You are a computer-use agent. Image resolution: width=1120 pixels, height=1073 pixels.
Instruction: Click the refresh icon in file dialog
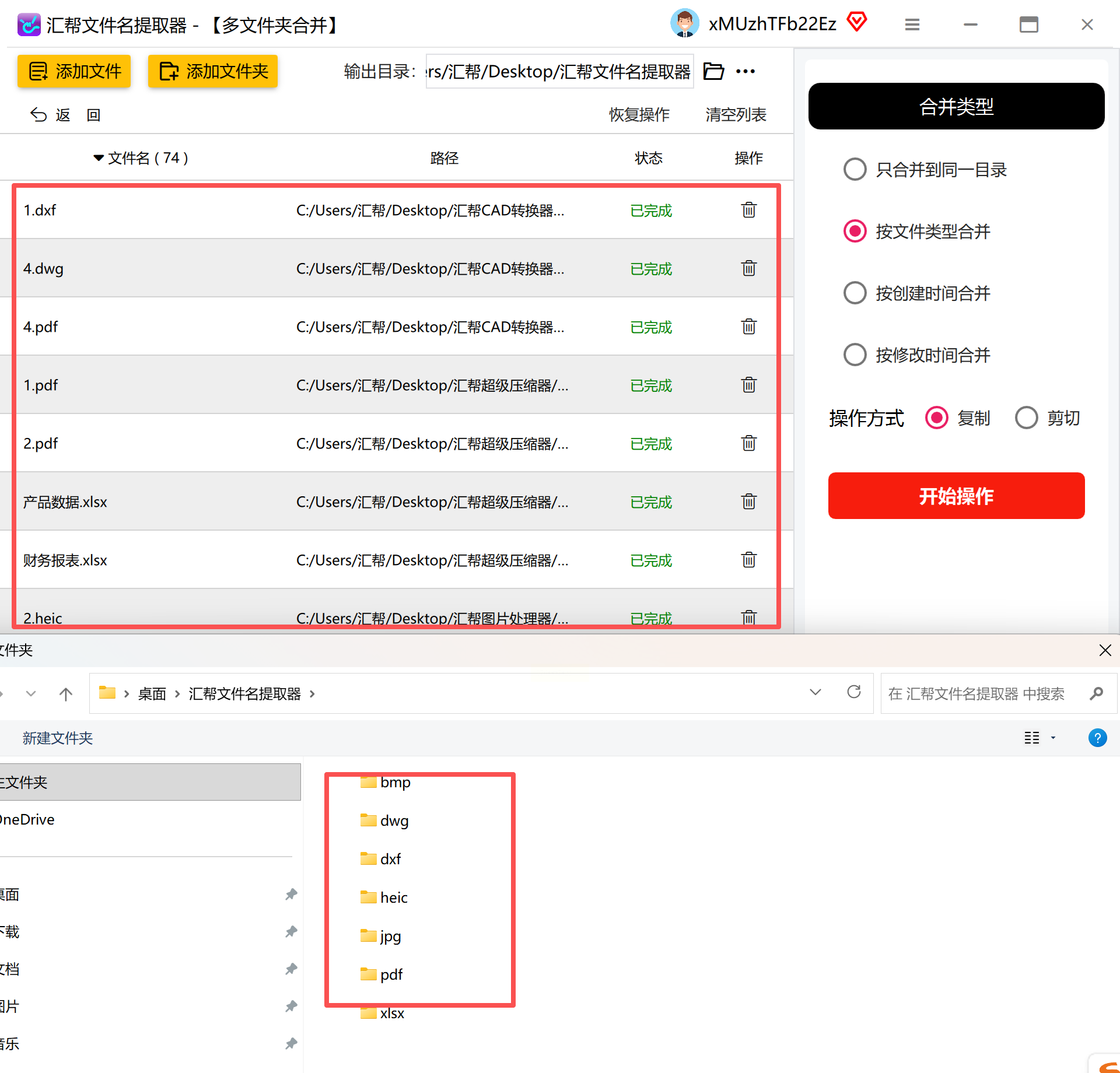point(854,692)
